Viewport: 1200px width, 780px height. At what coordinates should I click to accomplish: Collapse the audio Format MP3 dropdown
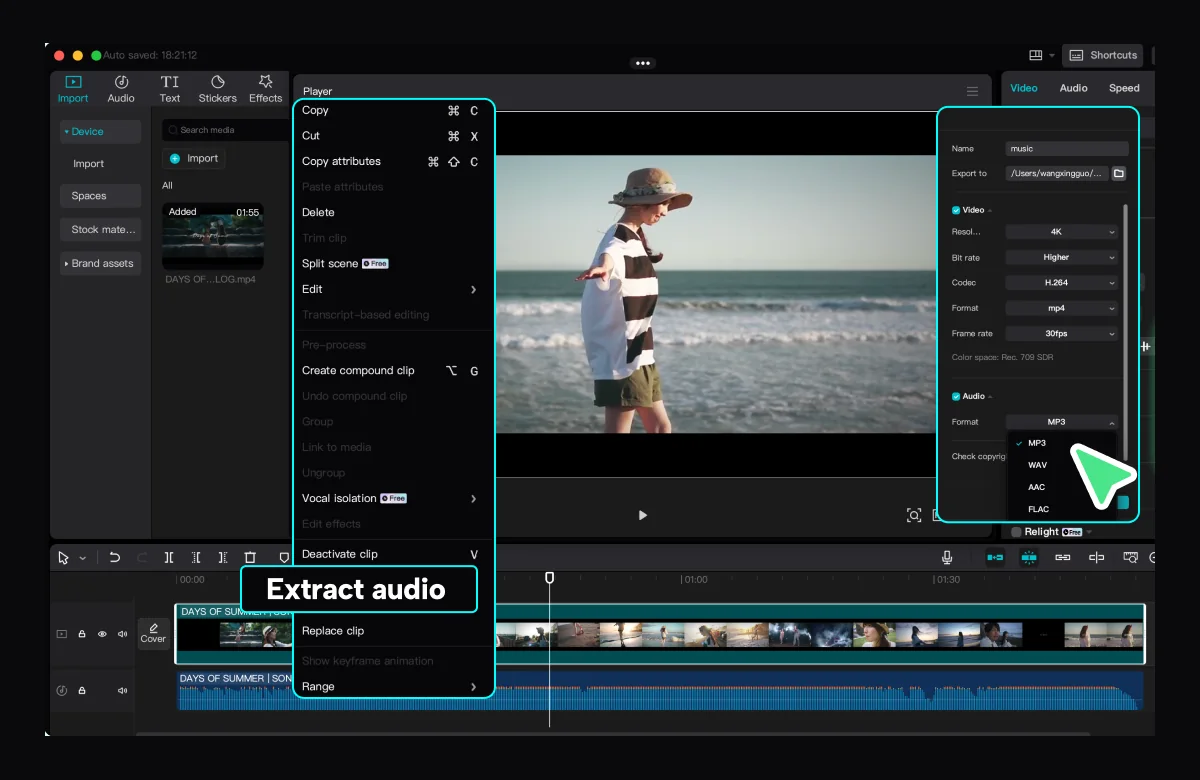[1061, 422]
